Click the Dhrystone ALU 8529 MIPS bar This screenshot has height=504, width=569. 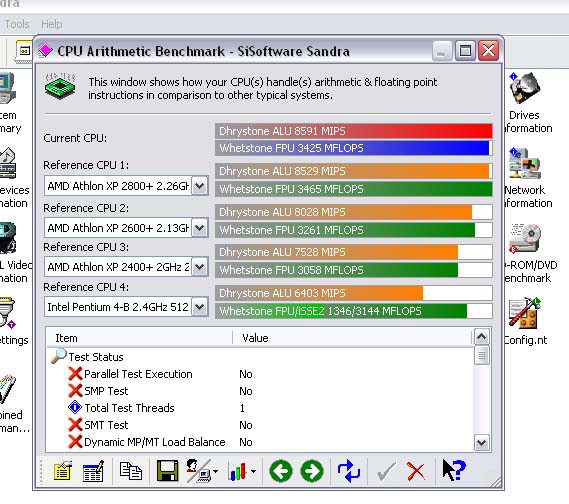(x=354, y=171)
